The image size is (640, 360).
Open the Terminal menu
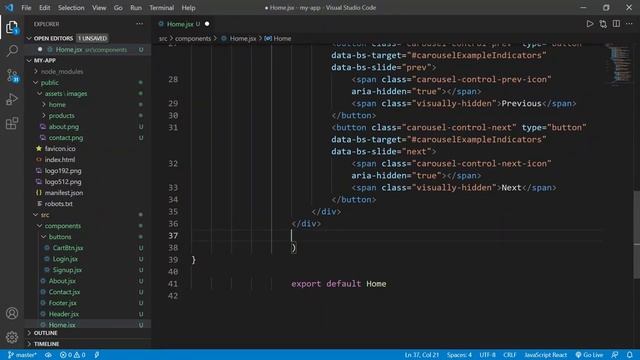pyautogui.click(x=161, y=8)
